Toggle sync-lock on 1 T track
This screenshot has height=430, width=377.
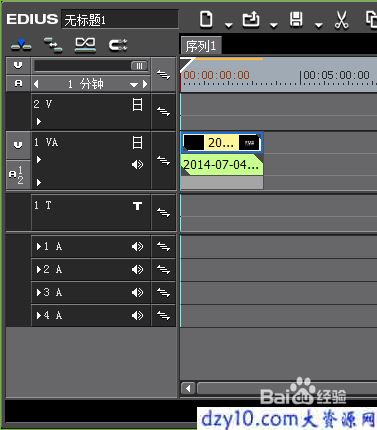tap(163, 212)
